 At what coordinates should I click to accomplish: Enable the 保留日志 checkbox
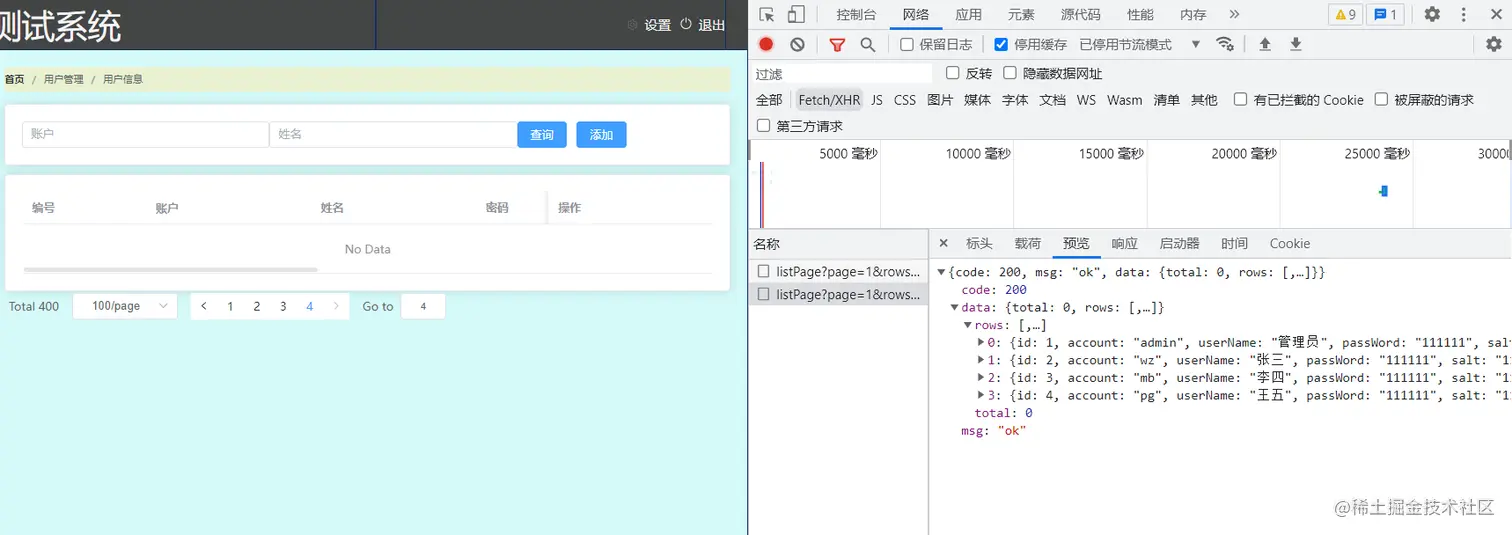coord(907,44)
